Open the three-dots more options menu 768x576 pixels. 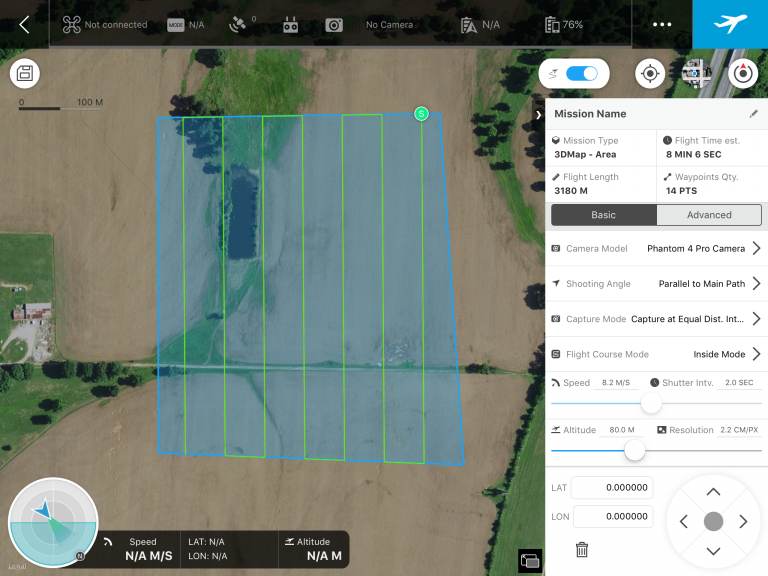coord(662,24)
